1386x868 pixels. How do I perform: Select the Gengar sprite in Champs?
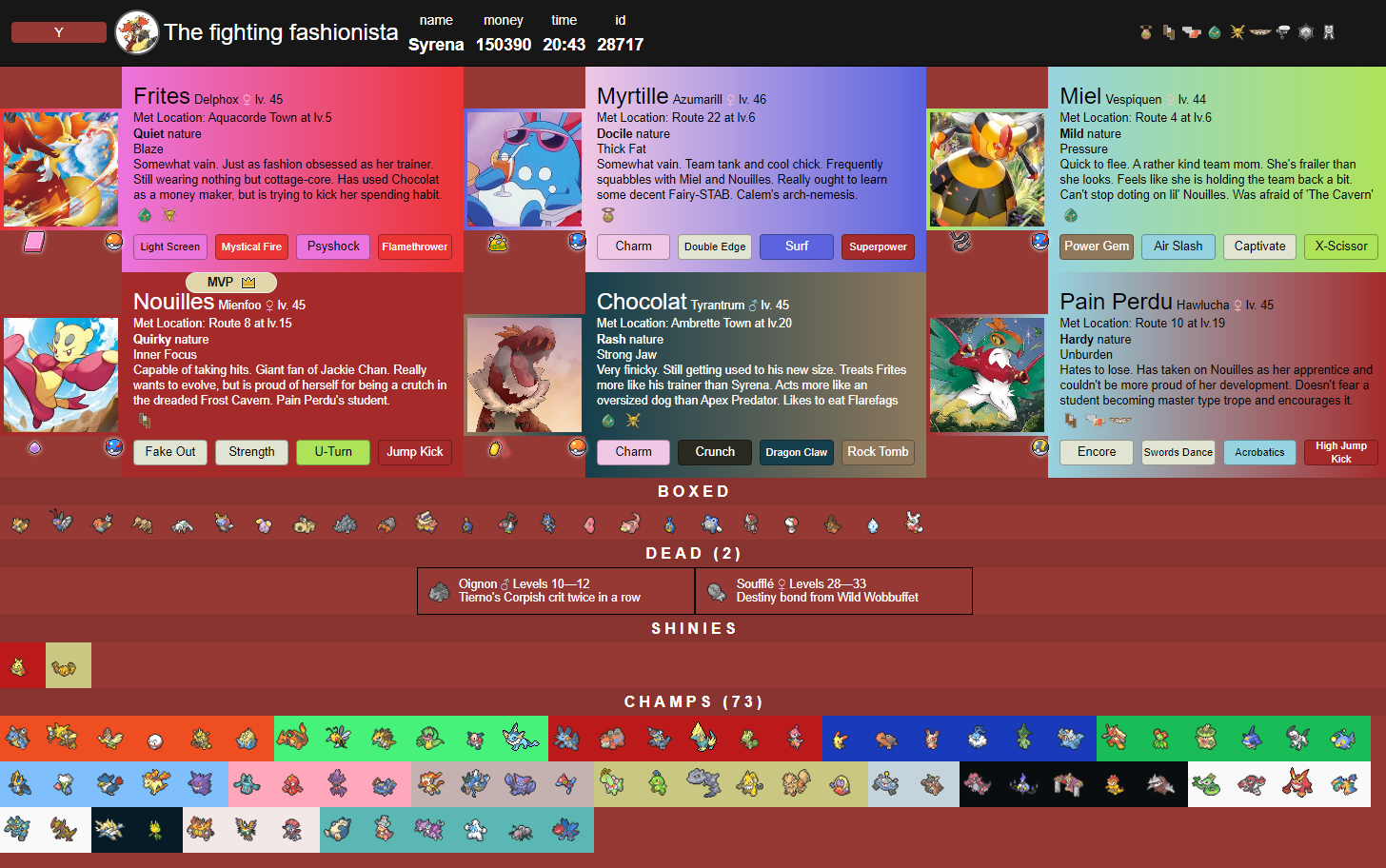201,783
